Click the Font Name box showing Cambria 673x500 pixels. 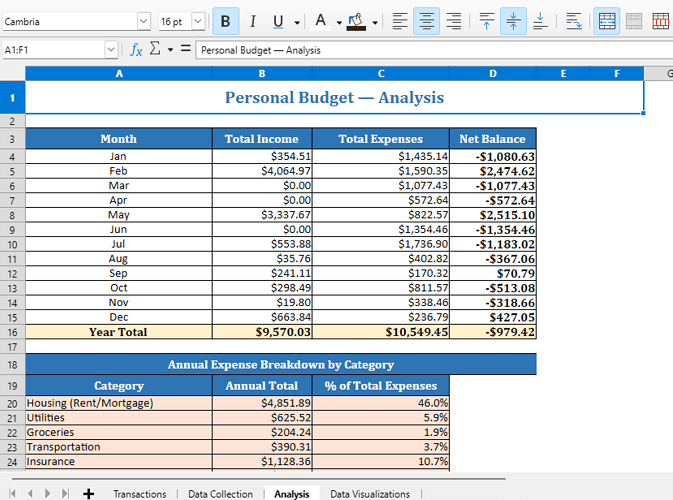[70, 21]
